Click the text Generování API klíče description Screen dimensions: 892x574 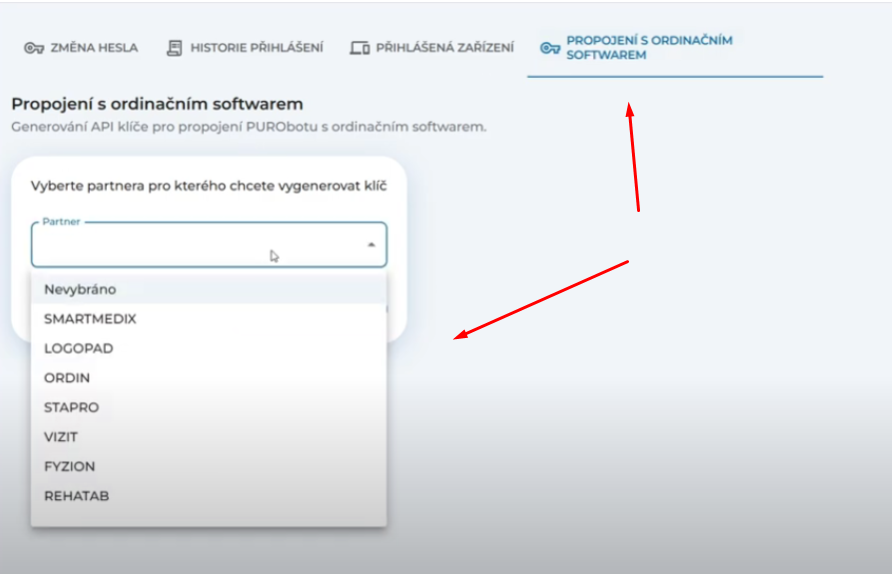tap(249, 127)
